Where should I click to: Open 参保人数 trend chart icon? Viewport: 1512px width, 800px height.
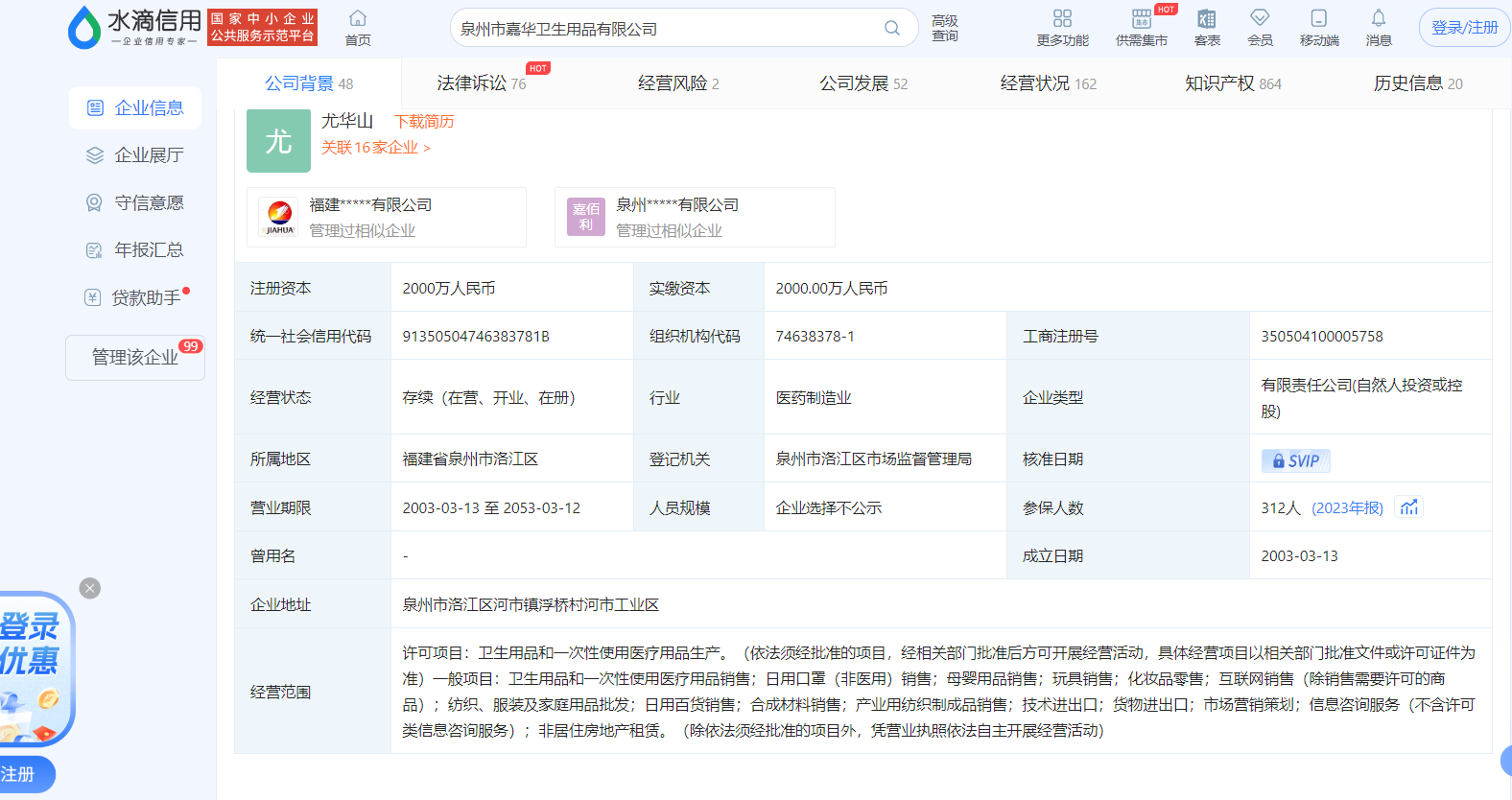click(1408, 507)
